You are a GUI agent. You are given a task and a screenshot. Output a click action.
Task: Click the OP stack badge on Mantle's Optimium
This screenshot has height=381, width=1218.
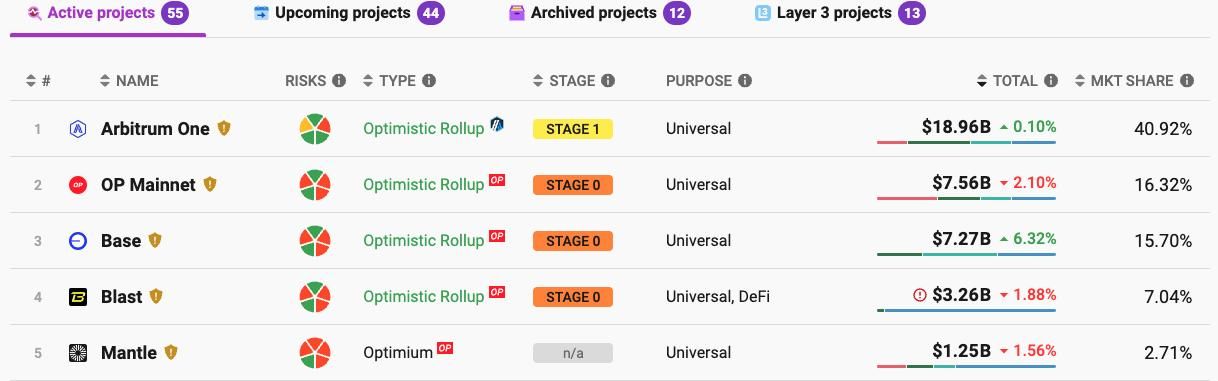(445, 348)
